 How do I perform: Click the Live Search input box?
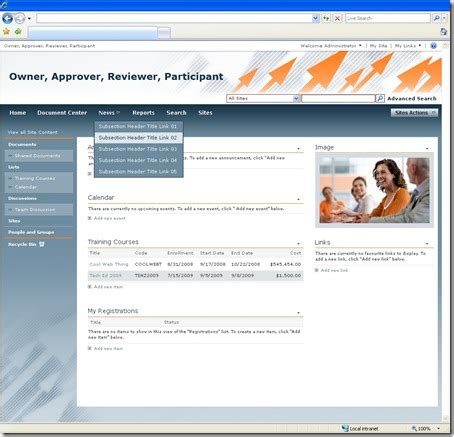pos(388,18)
